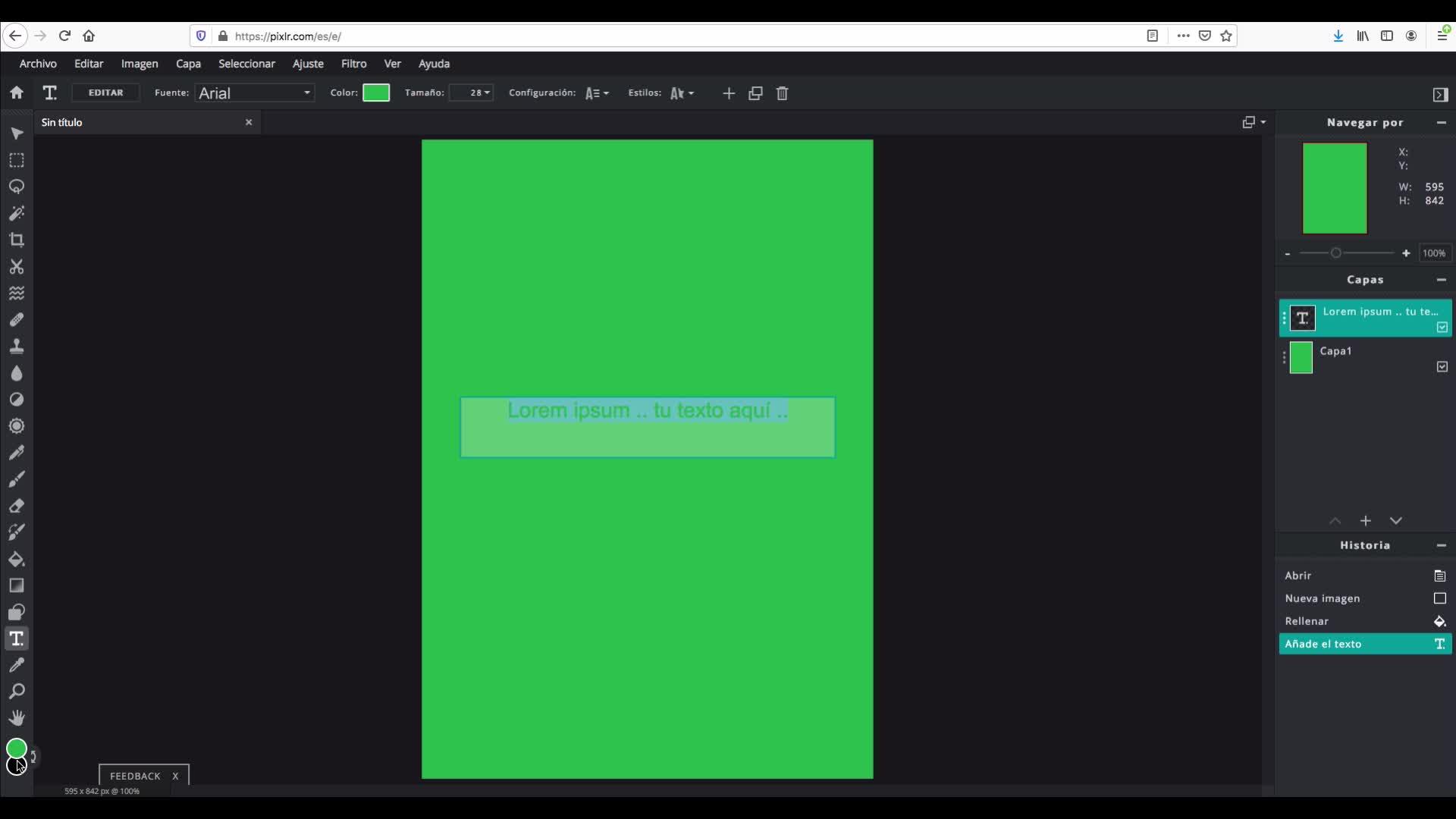
Task: Select the Zoom magnifier tool
Action: click(x=17, y=692)
